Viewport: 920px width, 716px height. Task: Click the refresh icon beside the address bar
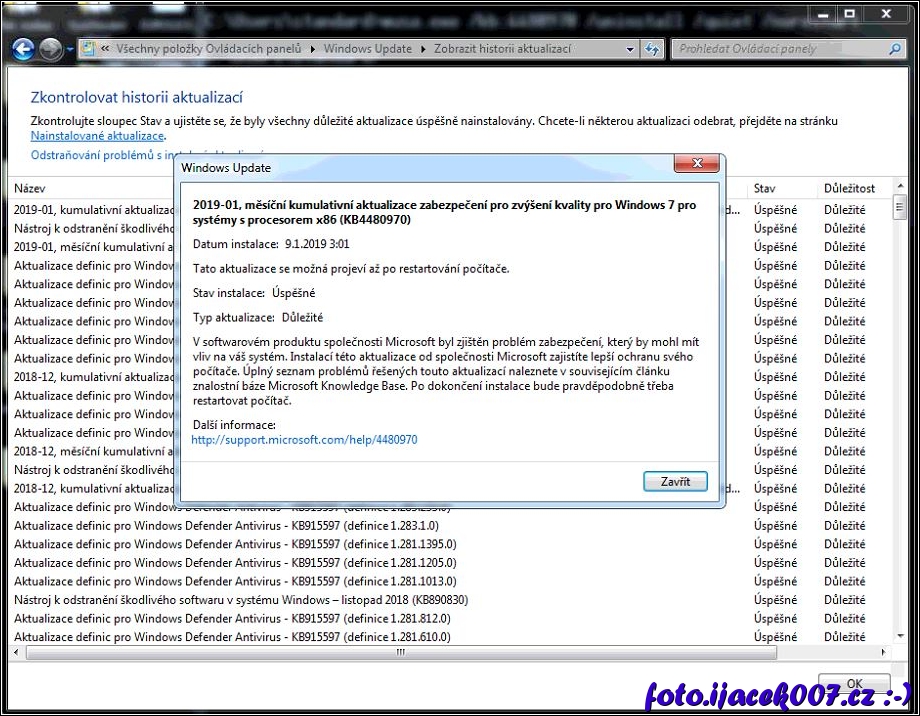tap(654, 49)
